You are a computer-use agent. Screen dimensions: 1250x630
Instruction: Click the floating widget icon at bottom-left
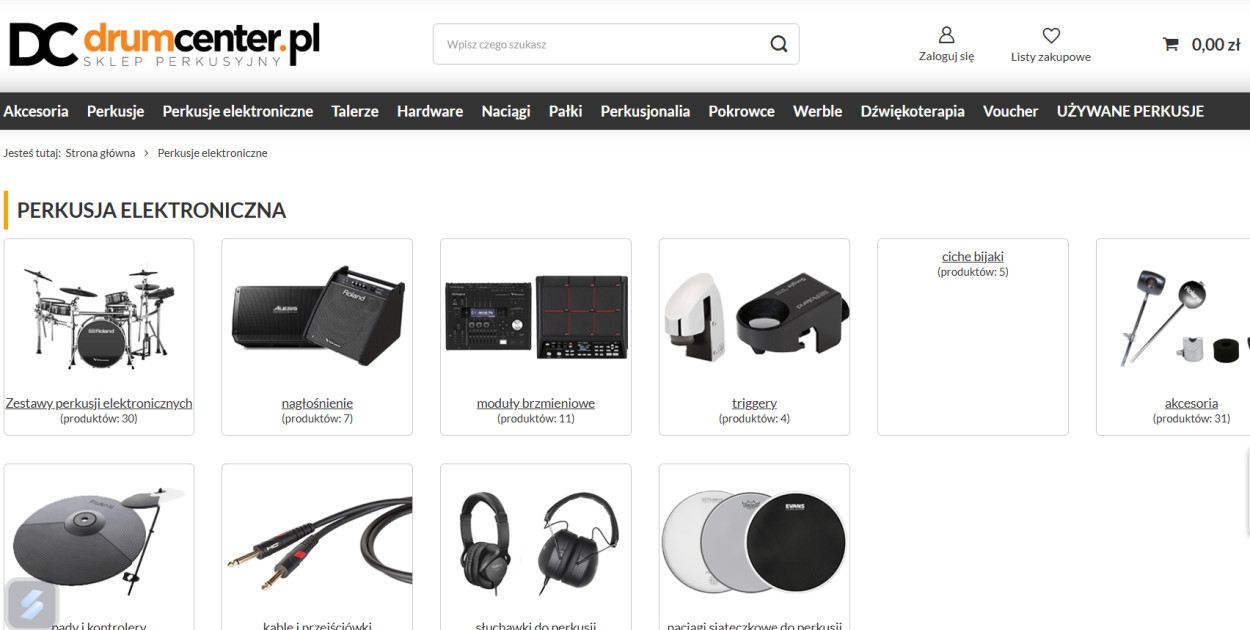tap(32, 604)
